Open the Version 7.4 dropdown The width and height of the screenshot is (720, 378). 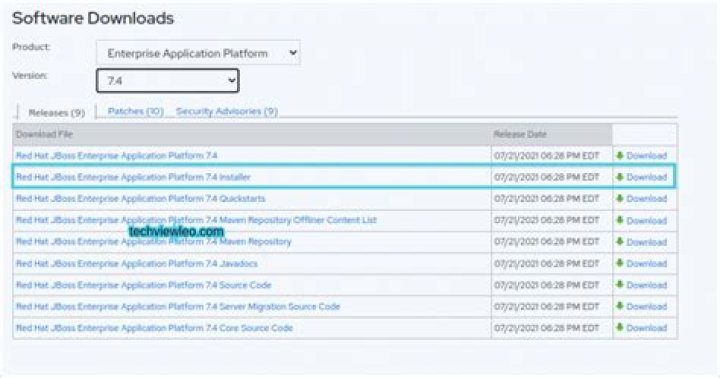point(168,81)
